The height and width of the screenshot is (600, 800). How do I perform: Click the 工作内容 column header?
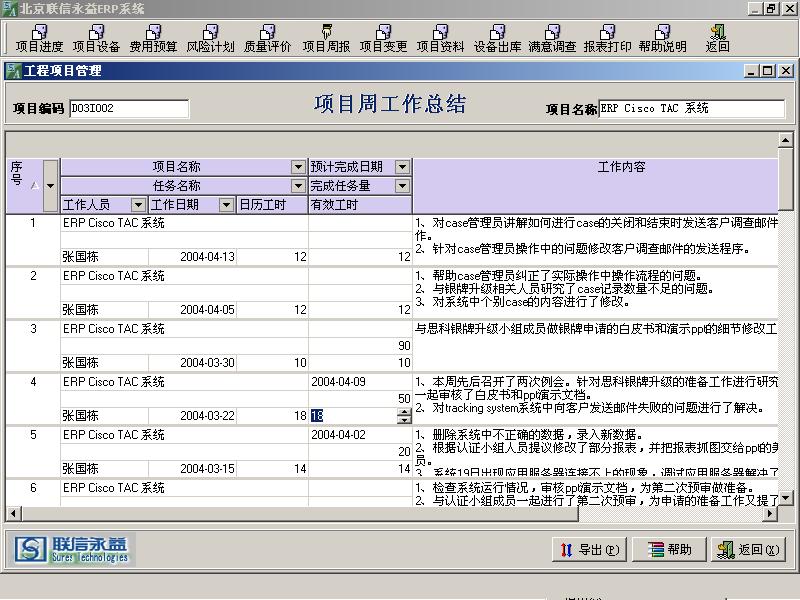[x=595, y=186]
